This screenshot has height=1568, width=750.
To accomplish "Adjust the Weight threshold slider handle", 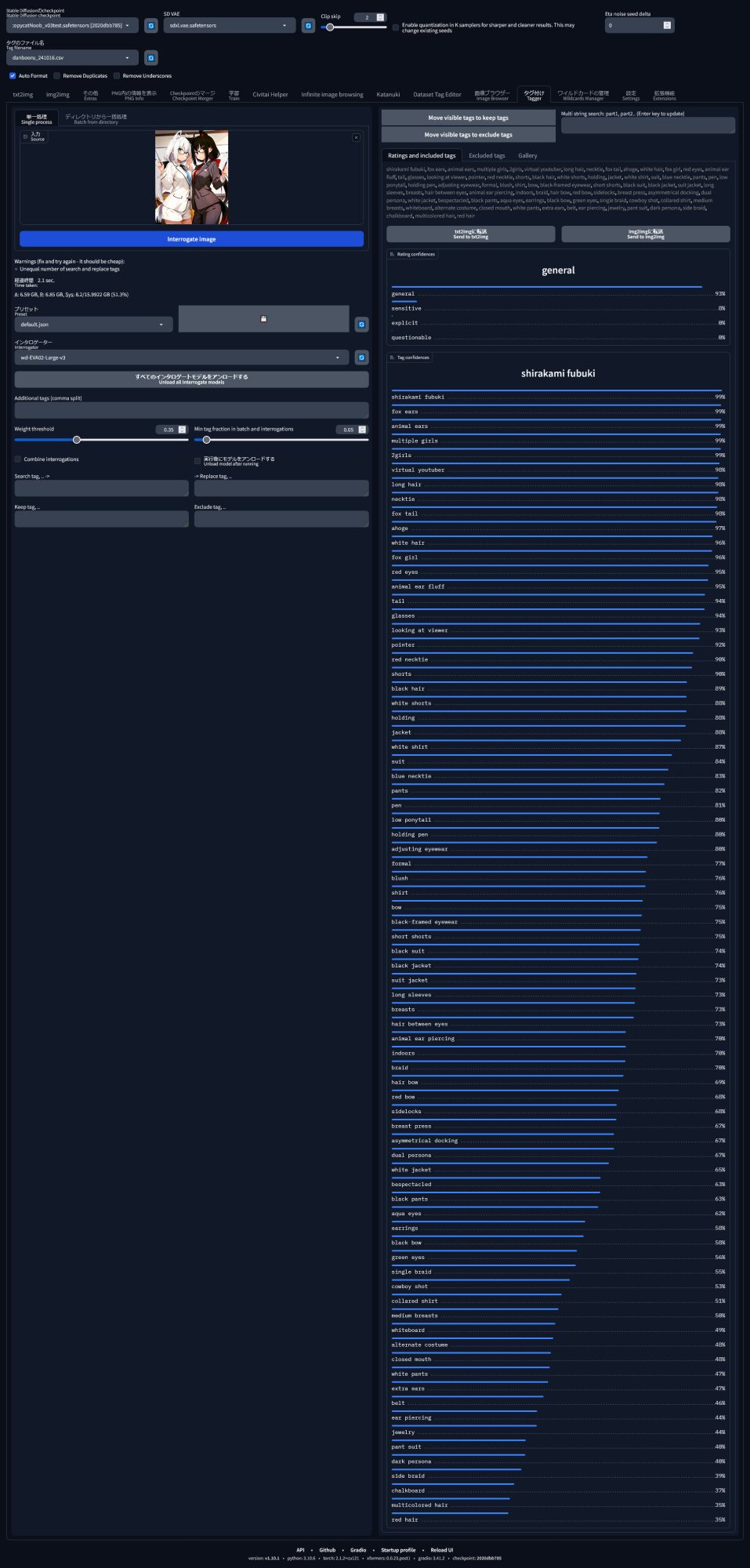I will point(77,440).
